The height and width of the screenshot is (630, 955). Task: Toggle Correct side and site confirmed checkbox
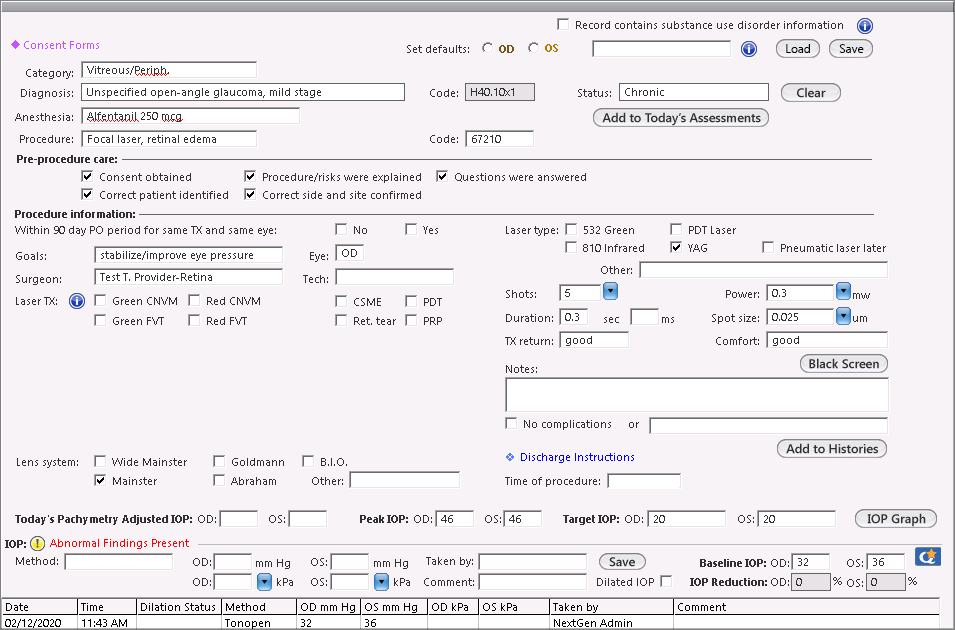coord(250,194)
